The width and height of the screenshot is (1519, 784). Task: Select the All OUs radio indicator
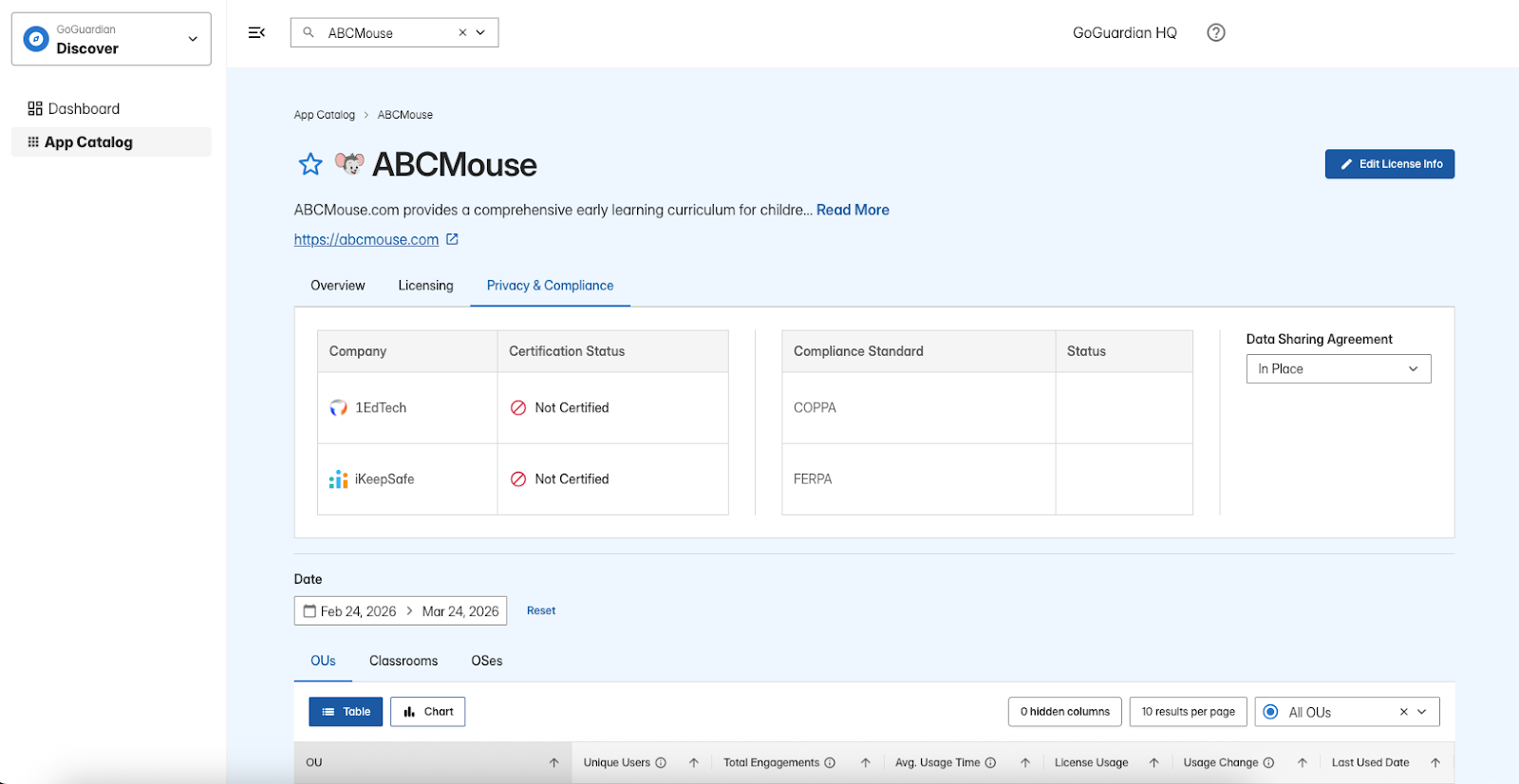[x=1271, y=712]
